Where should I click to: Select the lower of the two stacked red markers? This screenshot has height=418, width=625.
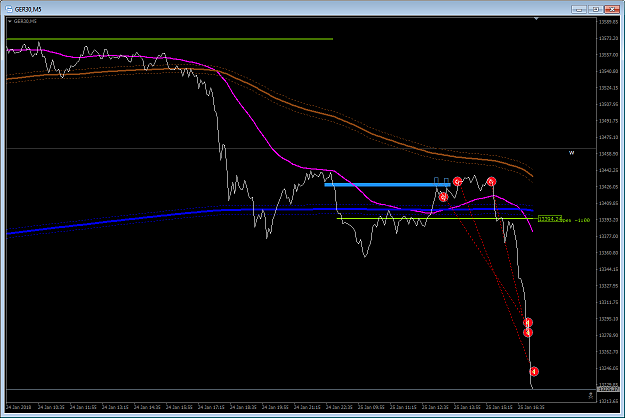click(x=528, y=332)
